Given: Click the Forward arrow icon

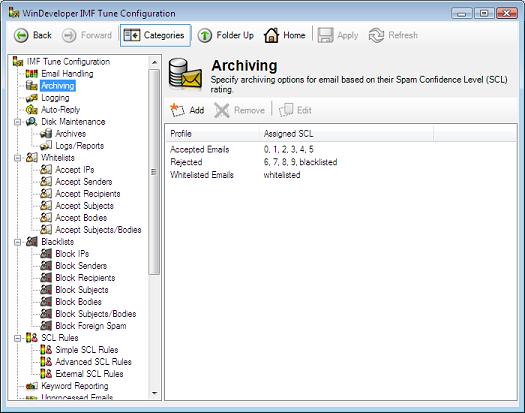Looking at the screenshot, I should tap(69, 36).
